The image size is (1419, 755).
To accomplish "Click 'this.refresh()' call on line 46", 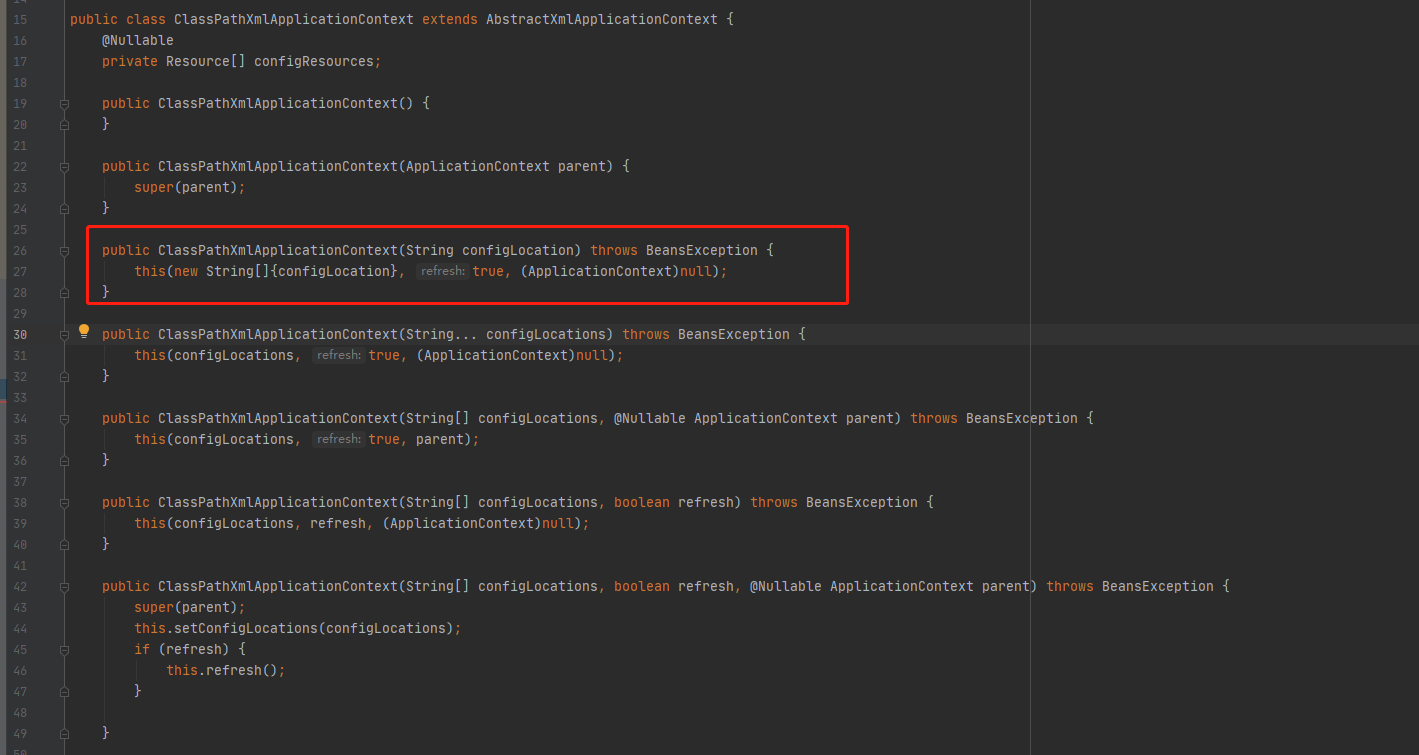I will (x=222, y=670).
